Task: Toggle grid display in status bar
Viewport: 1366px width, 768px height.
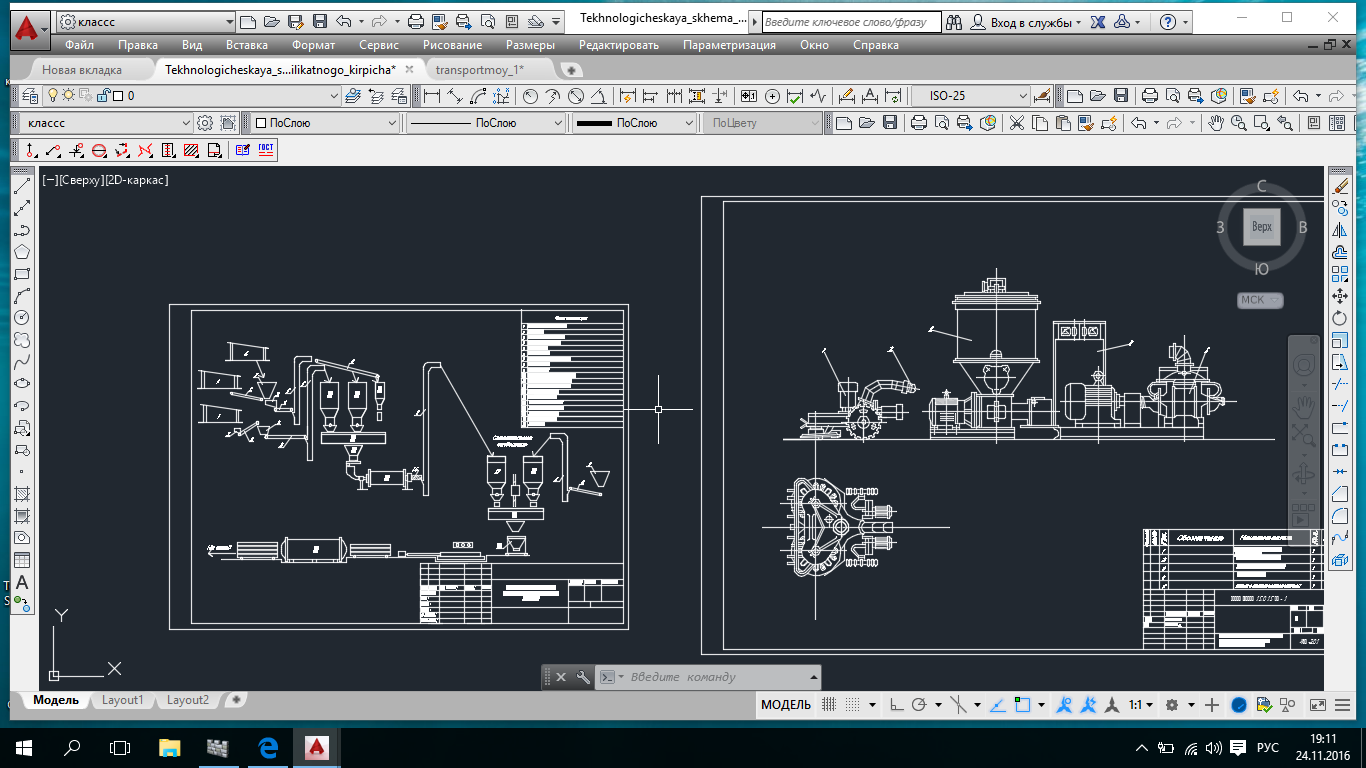Action: coord(829,705)
